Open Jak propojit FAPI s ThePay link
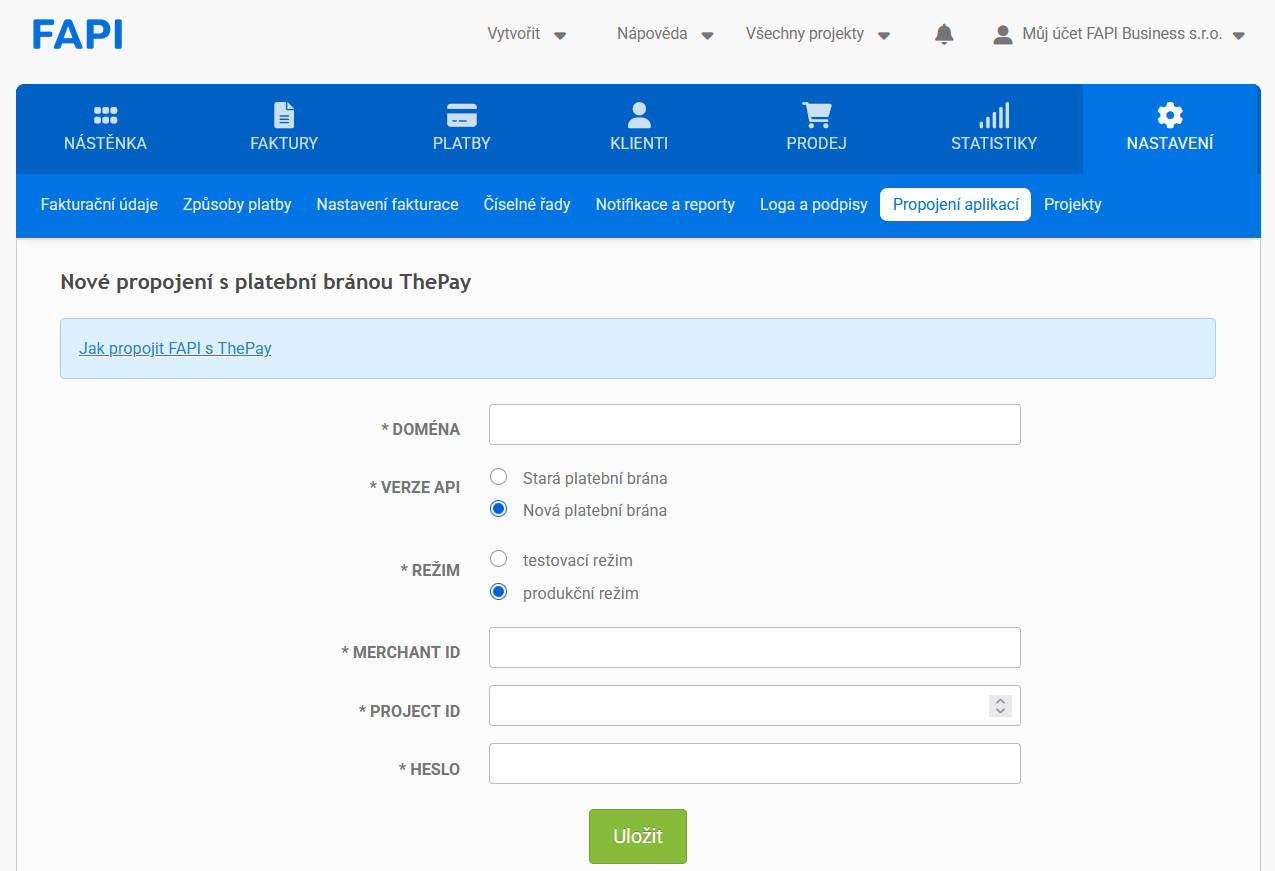The height and width of the screenshot is (871, 1275). 175,348
